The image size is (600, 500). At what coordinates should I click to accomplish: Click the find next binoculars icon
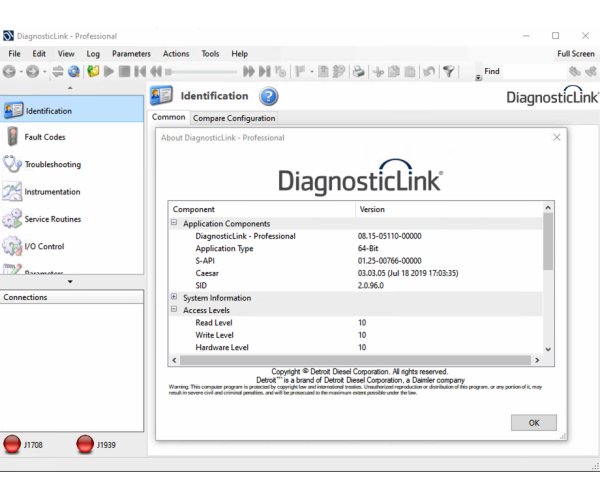591,72
